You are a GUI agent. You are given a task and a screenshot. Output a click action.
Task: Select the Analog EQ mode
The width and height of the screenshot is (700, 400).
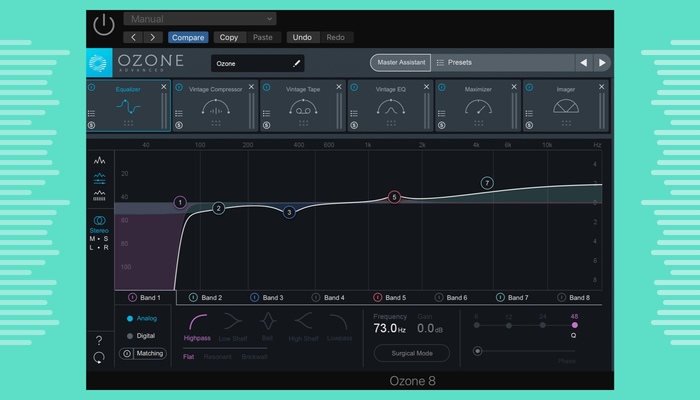[146, 318]
